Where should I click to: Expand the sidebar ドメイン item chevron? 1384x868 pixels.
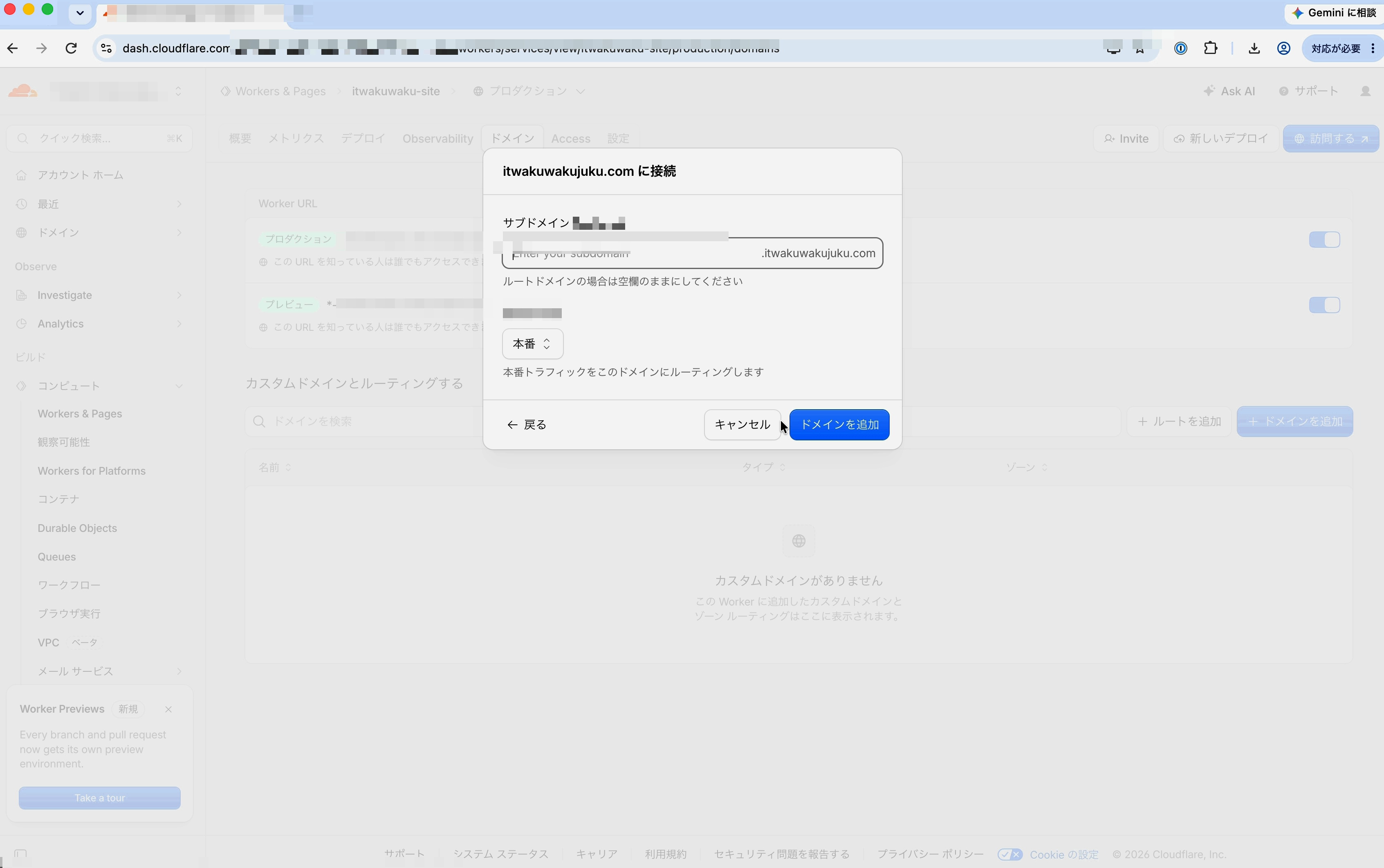179,233
